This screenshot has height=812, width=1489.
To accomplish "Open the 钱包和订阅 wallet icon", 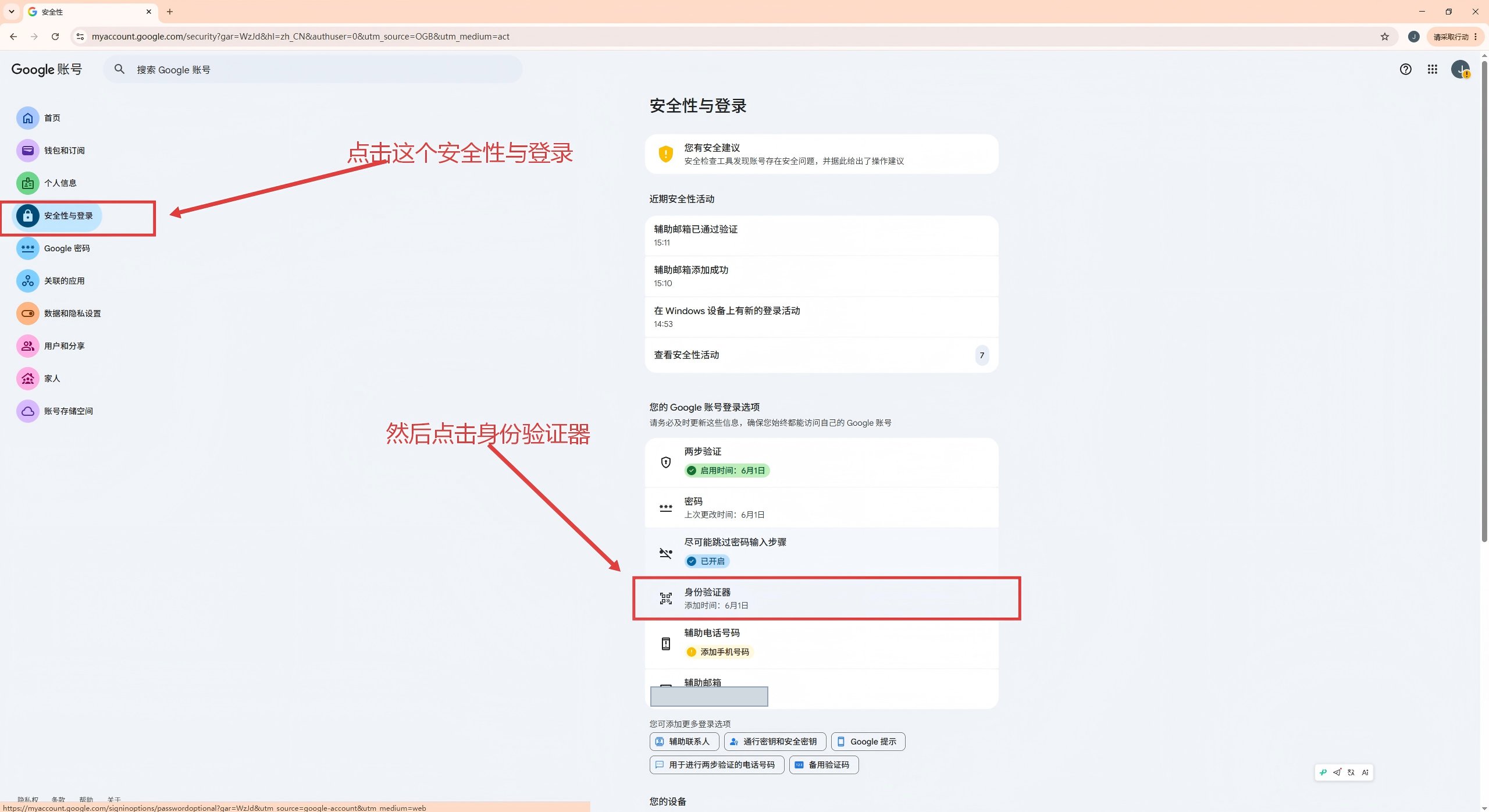I will 27,151.
